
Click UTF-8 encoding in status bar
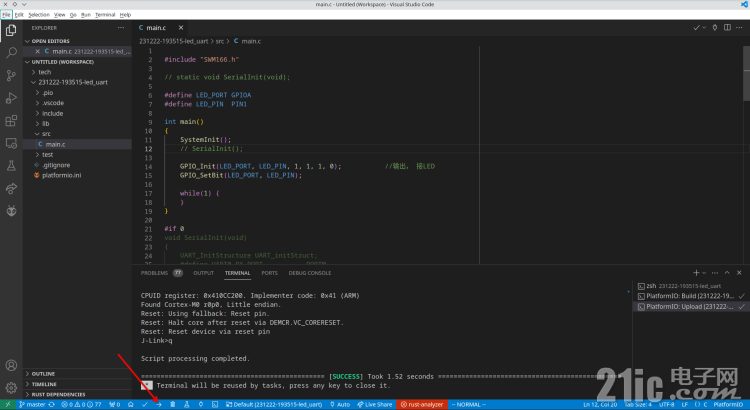click(666, 404)
